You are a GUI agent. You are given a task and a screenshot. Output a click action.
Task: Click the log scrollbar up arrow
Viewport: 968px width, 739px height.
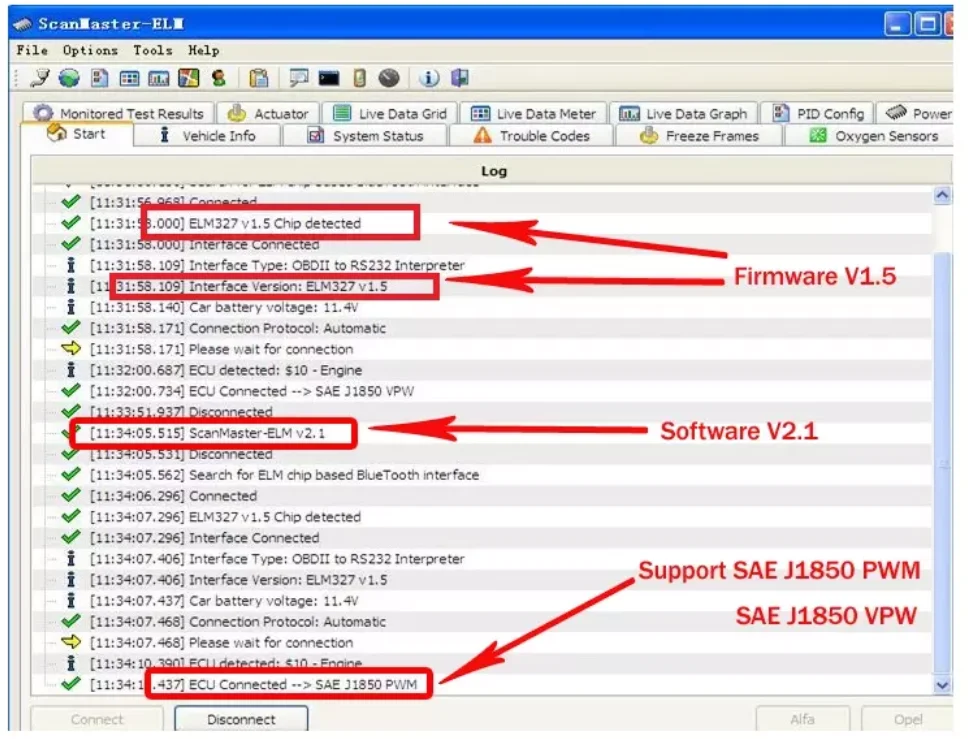942,196
